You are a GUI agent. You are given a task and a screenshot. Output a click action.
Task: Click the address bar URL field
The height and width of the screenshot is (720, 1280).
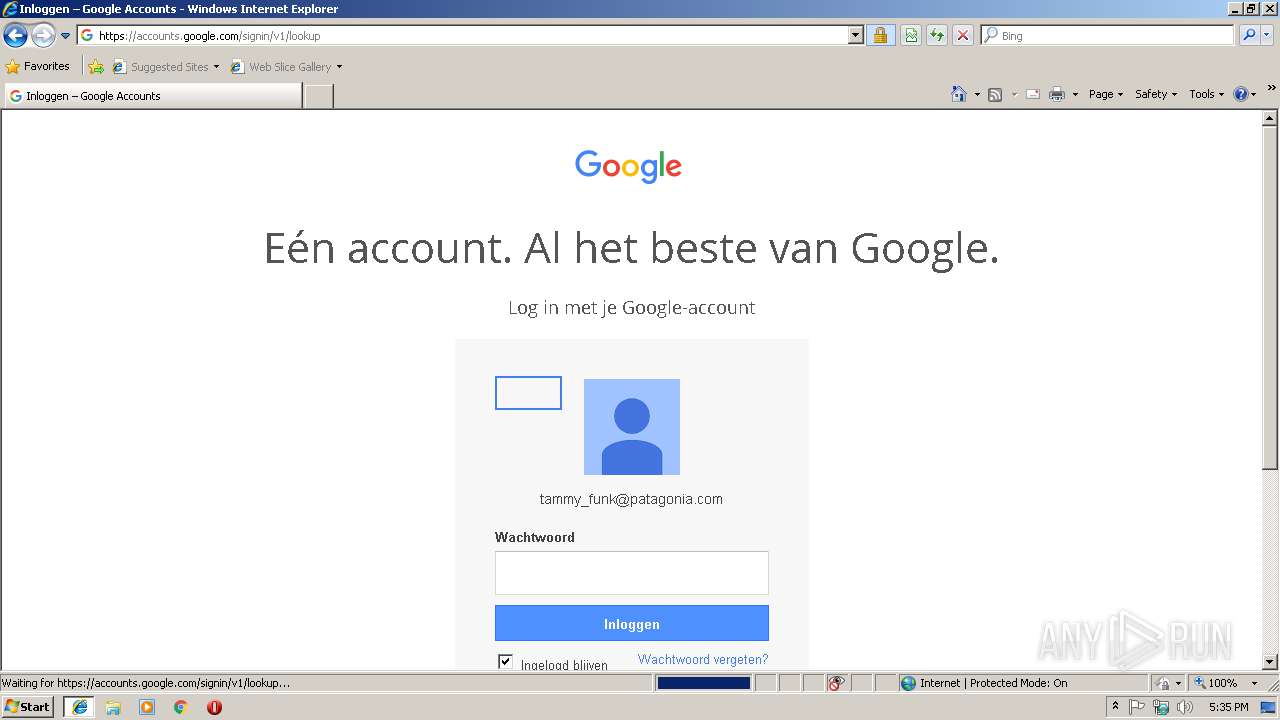[x=464, y=35]
